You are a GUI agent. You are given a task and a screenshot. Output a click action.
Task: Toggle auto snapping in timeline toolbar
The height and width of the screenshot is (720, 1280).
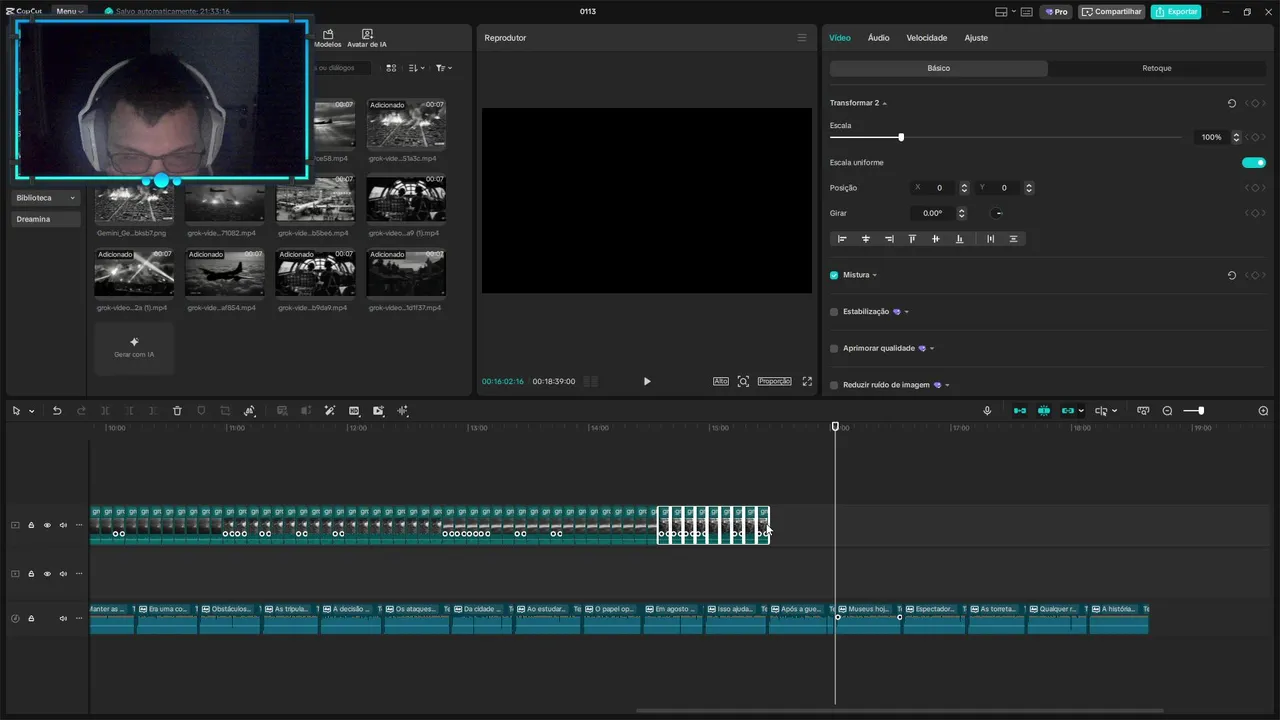pyautogui.click(x=1044, y=411)
